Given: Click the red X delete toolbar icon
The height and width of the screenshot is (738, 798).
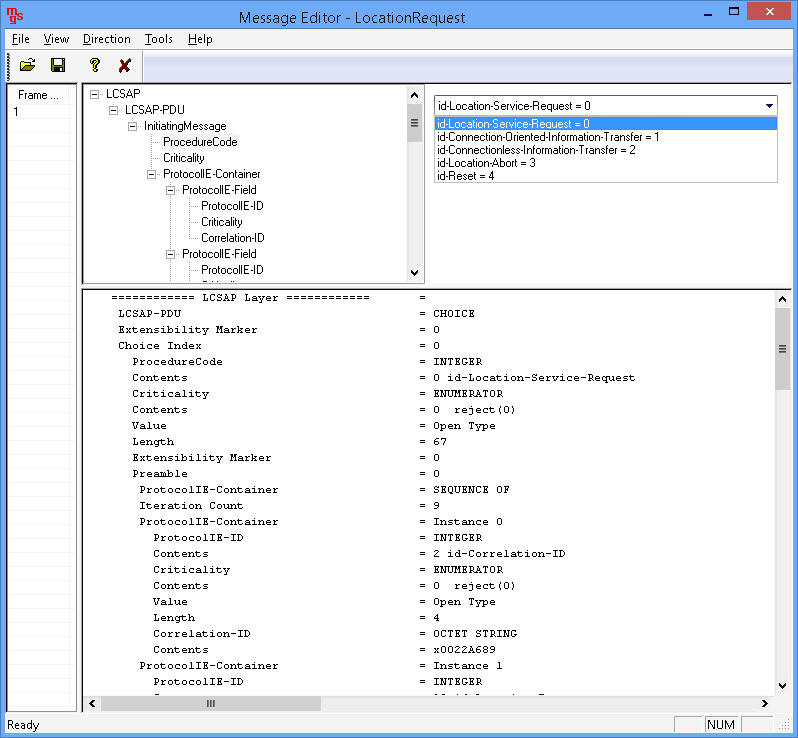Looking at the screenshot, I should click(125, 66).
